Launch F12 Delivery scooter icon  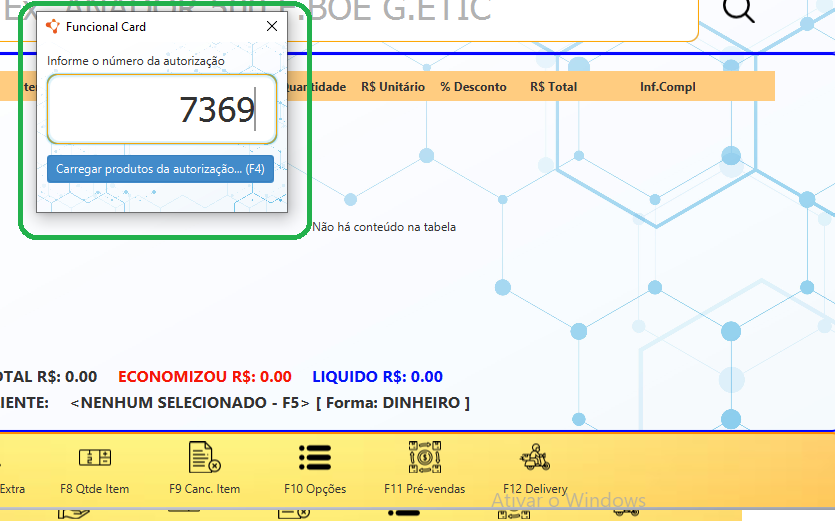(x=535, y=468)
